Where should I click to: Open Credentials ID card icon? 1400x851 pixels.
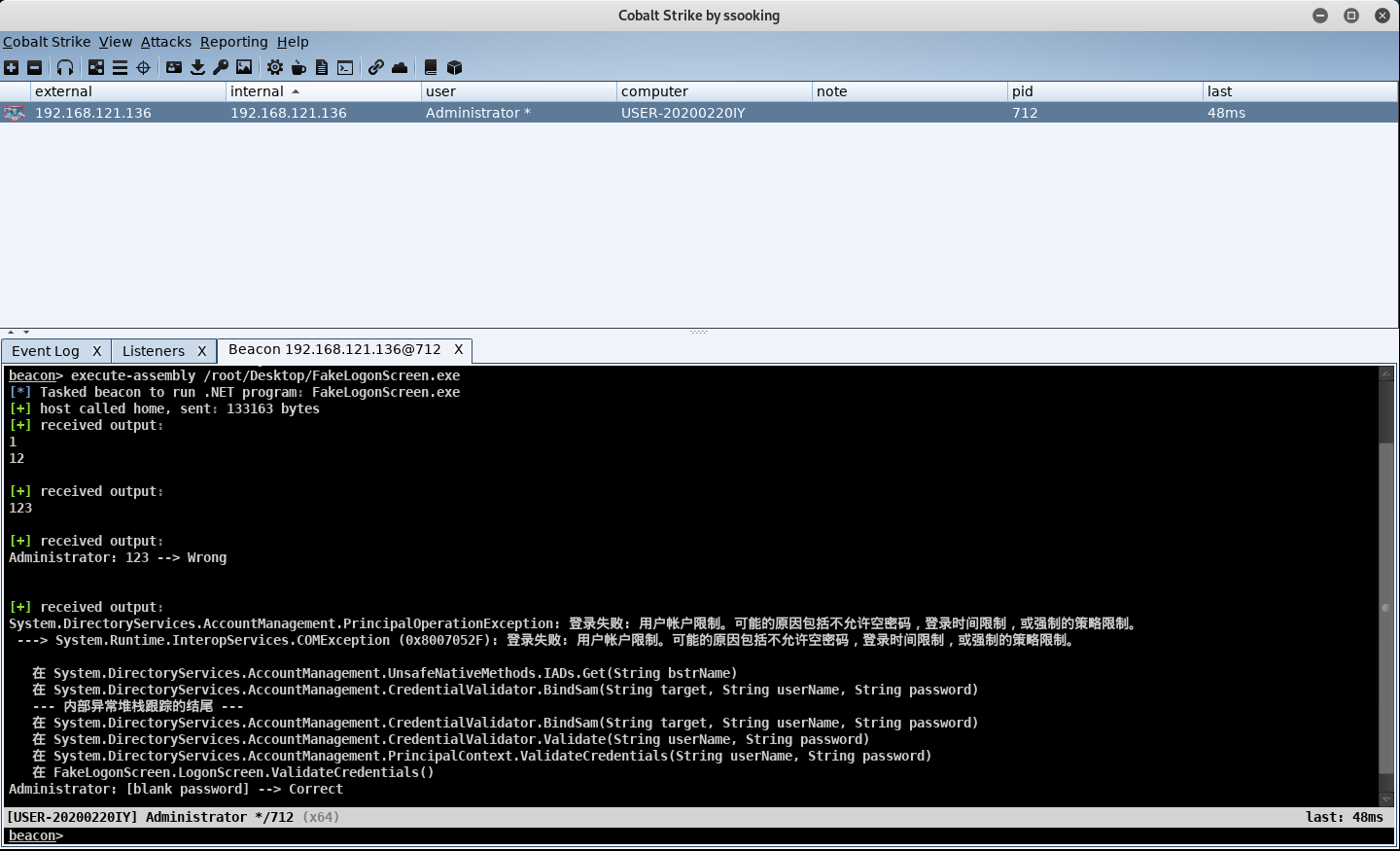point(174,67)
